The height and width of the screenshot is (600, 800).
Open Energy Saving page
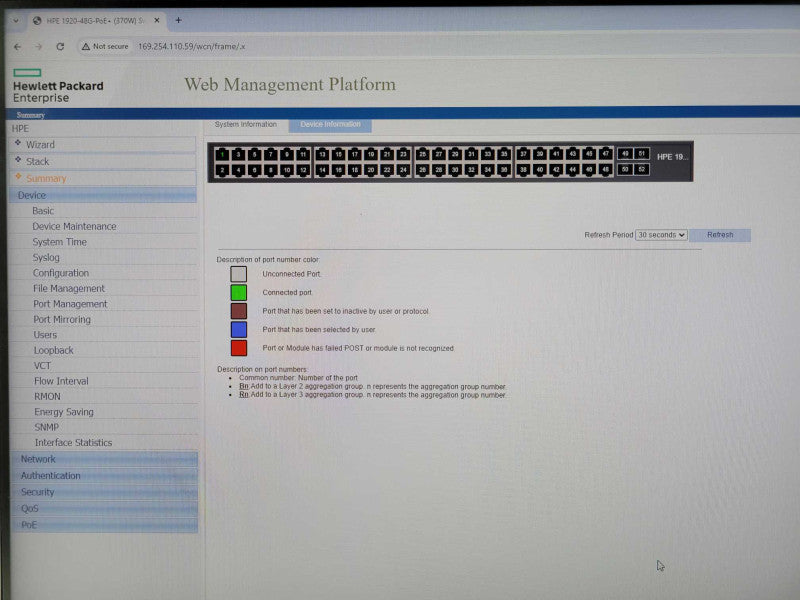pos(64,412)
